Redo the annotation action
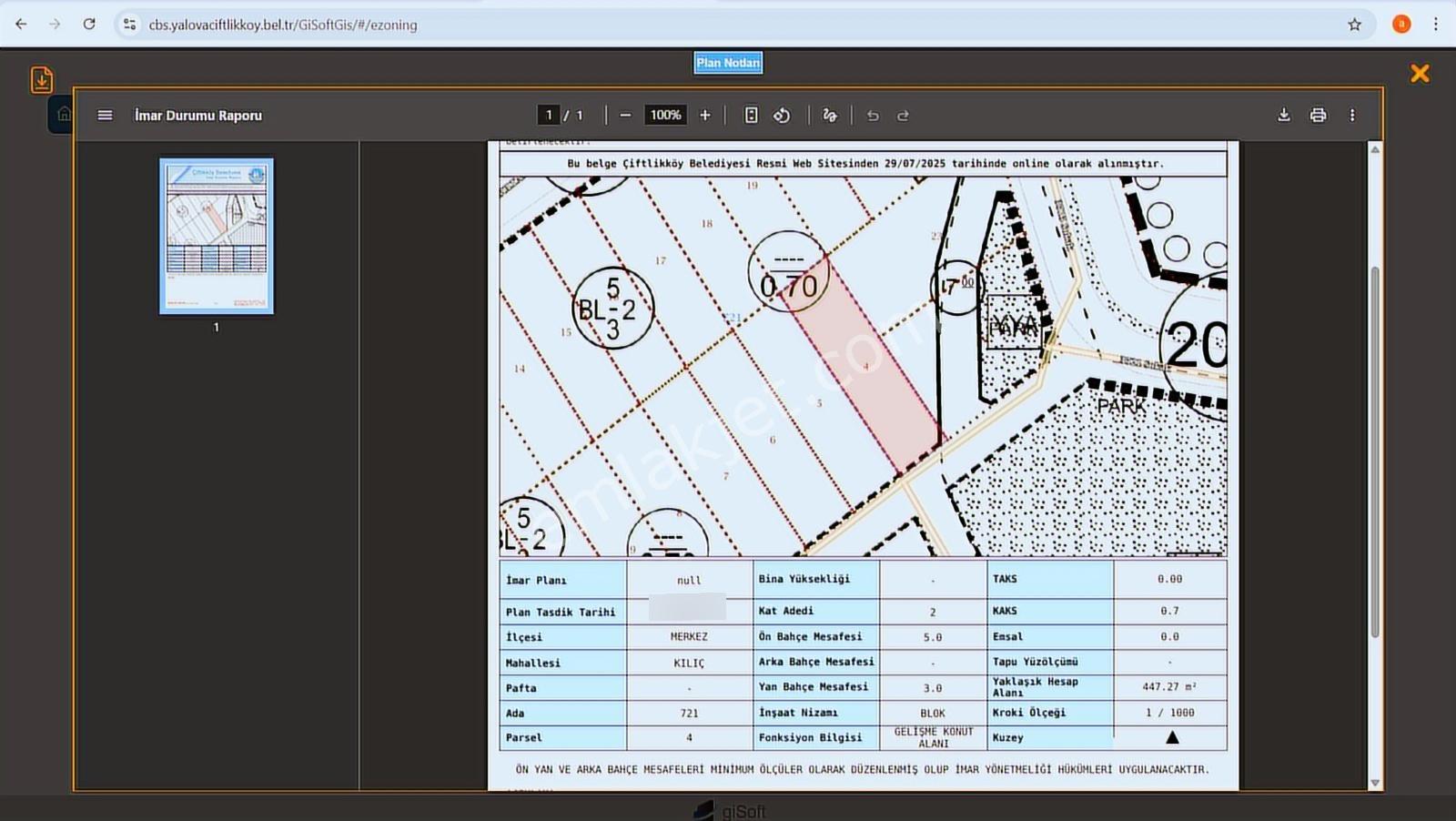This screenshot has height=821, width=1456. pos(903,116)
